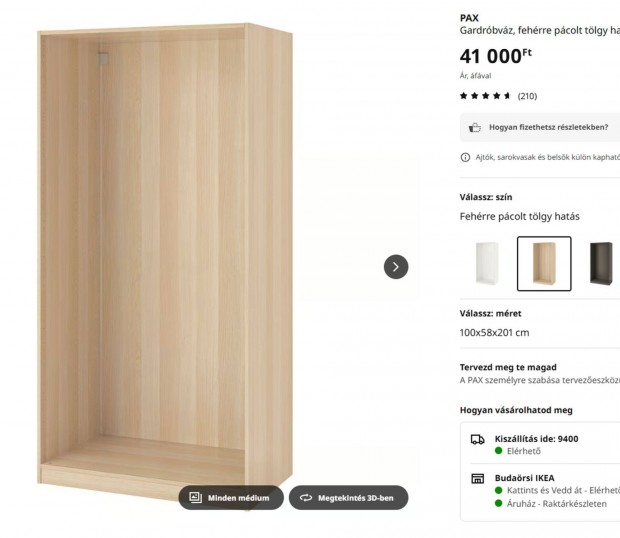Image resolution: width=620 pixels, height=538 pixels.
Task: Click the next image arrow
Action: [x=396, y=267]
